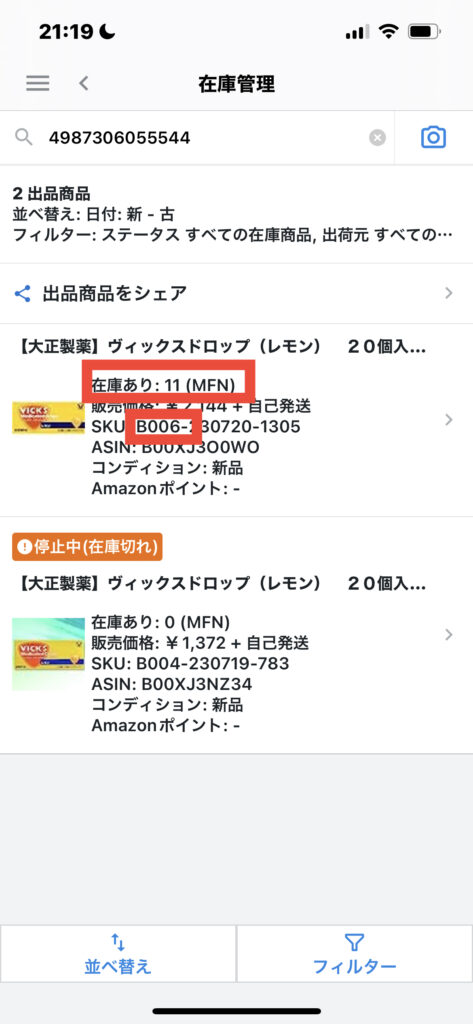Expand the 出品商品をシェア row chevron
Viewport: 473px width, 1024px height.
pos(449,293)
